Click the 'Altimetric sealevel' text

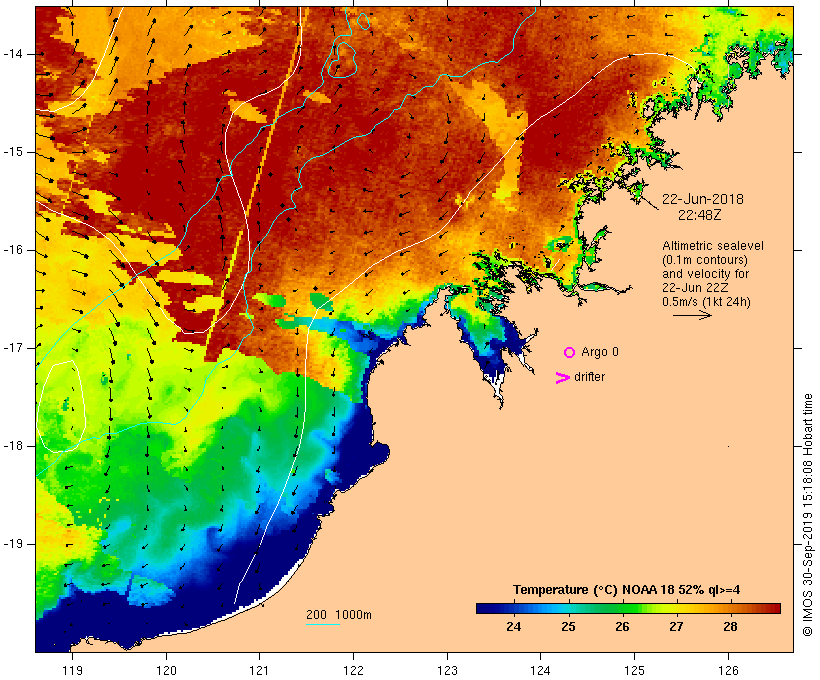coord(713,246)
